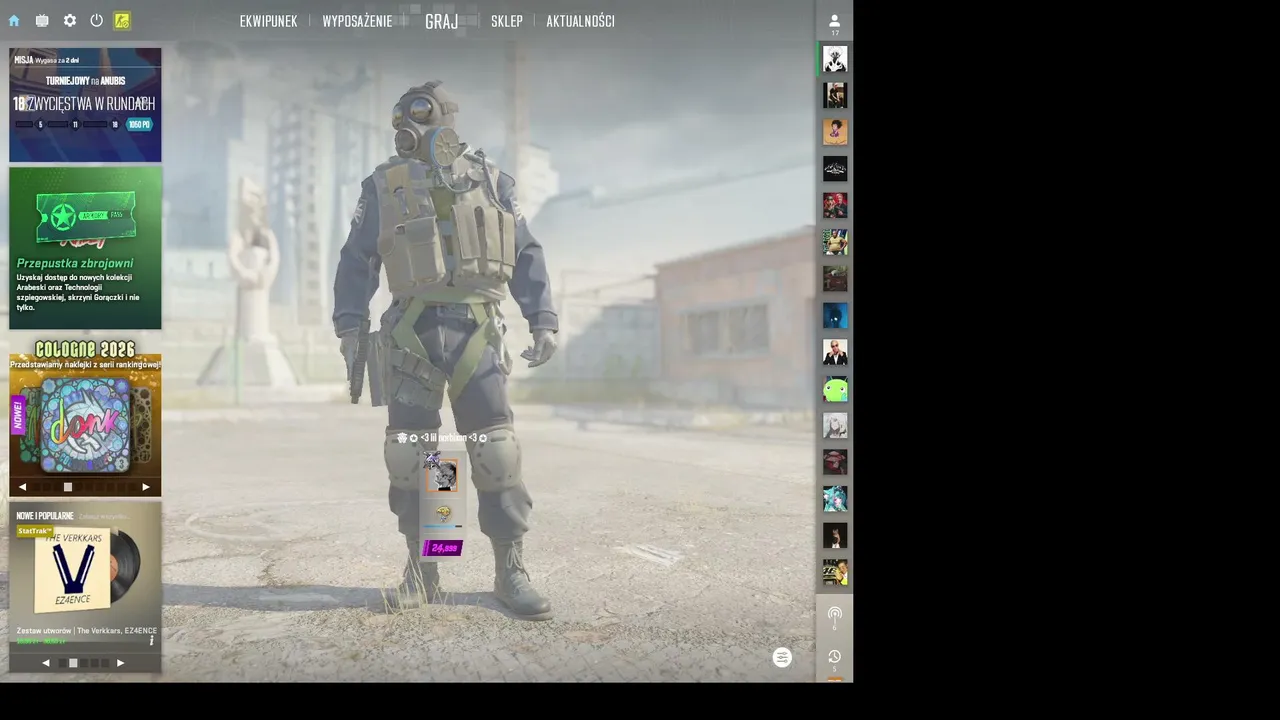The width and height of the screenshot is (1280, 720).
Task: Open the round lobby settings sliders icon
Action: coord(782,657)
